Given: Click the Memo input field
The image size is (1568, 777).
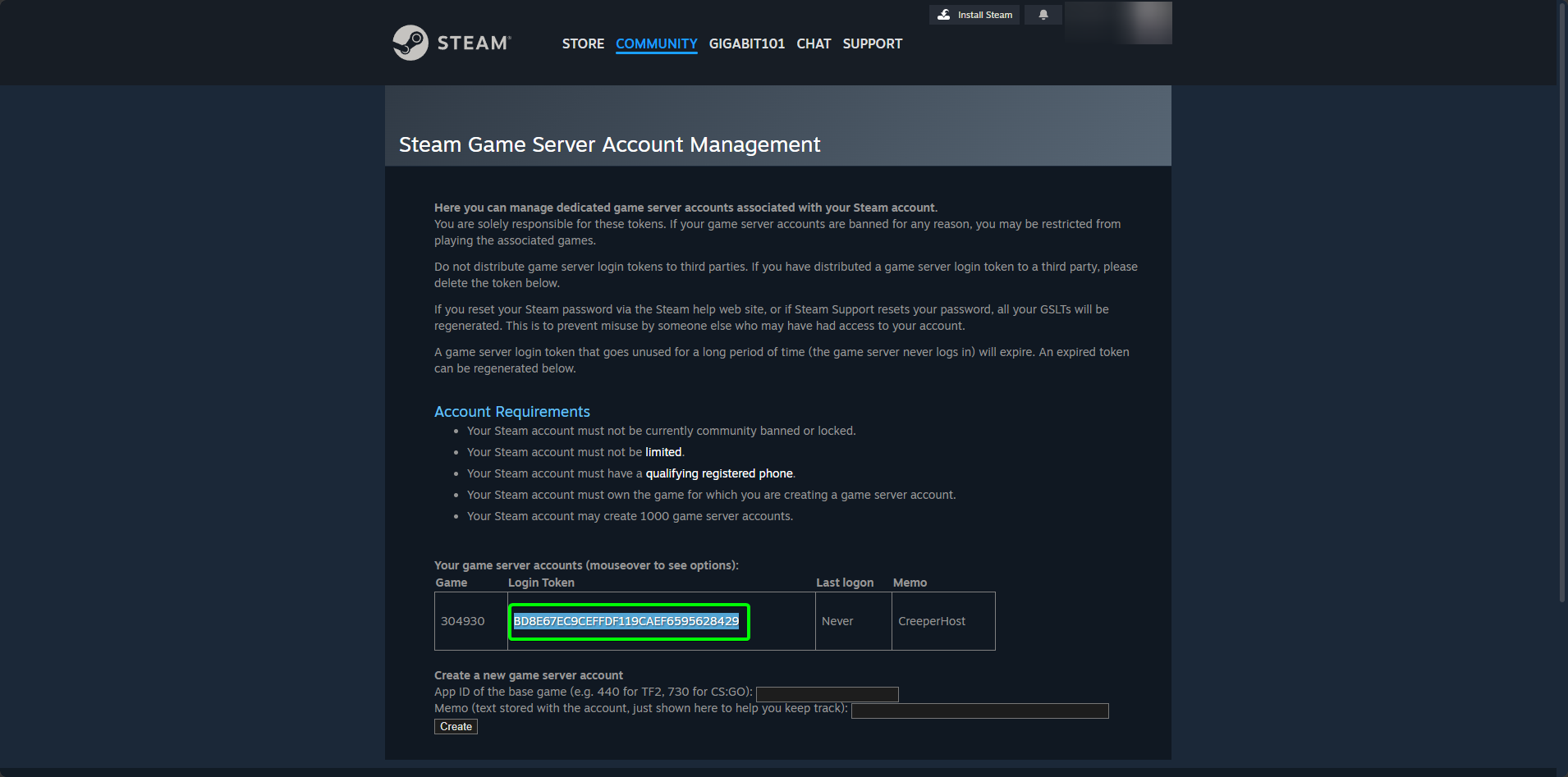Looking at the screenshot, I should [979, 711].
